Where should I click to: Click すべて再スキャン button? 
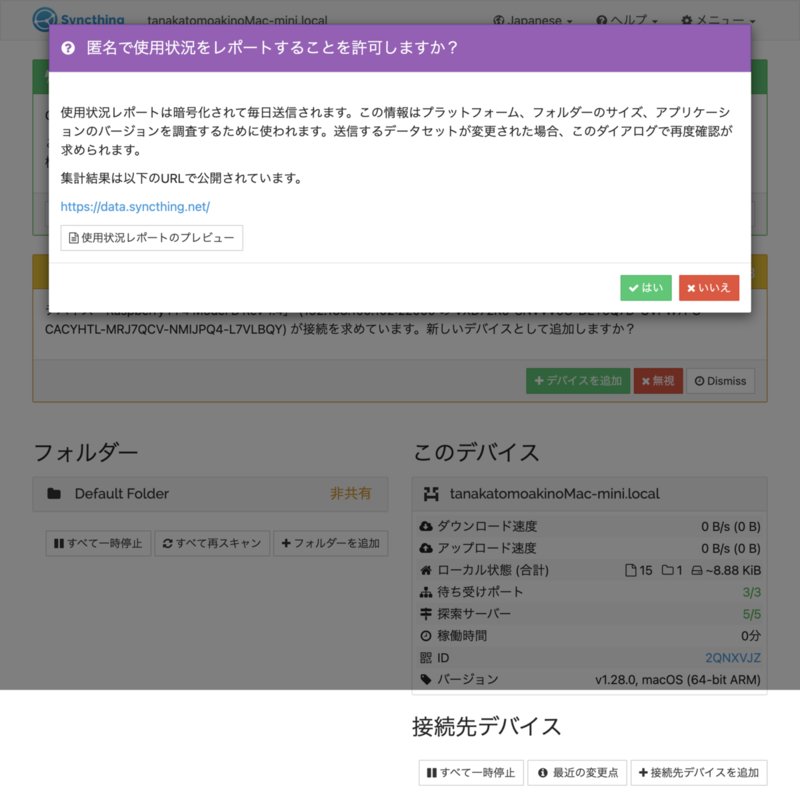pyautogui.click(x=212, y=543)
